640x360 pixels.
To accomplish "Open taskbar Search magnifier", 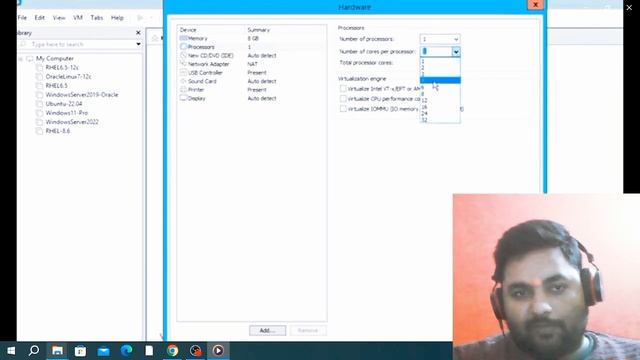I will [34, 351].
